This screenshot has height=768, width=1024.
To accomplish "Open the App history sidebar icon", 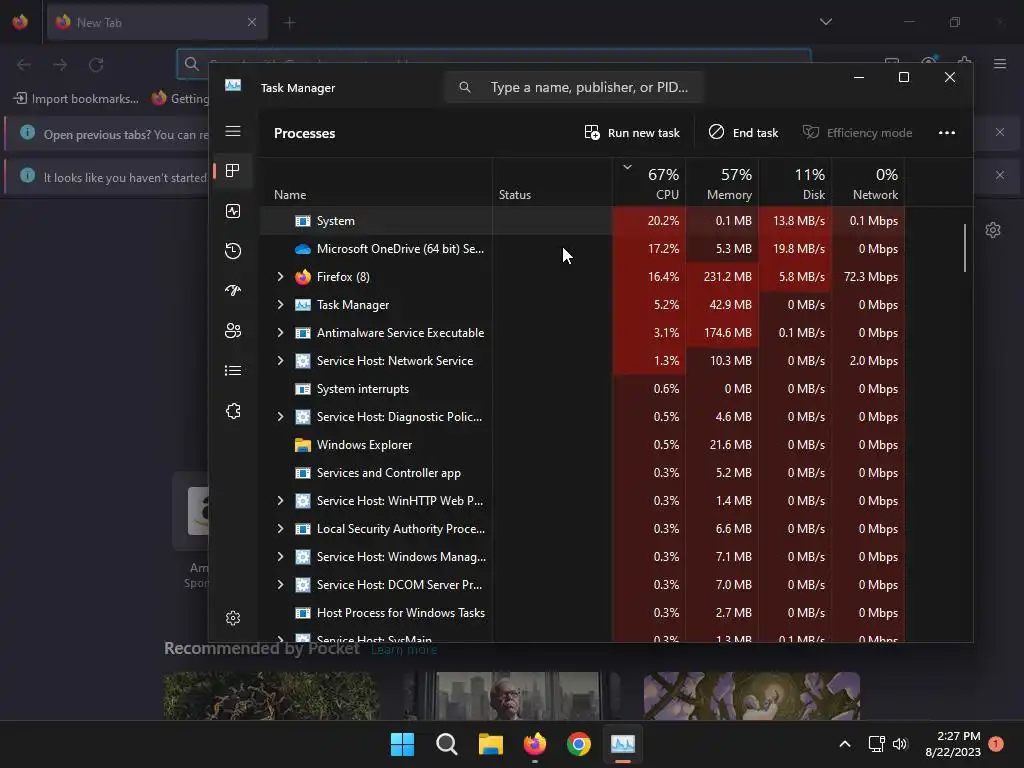I will (233, 251).
